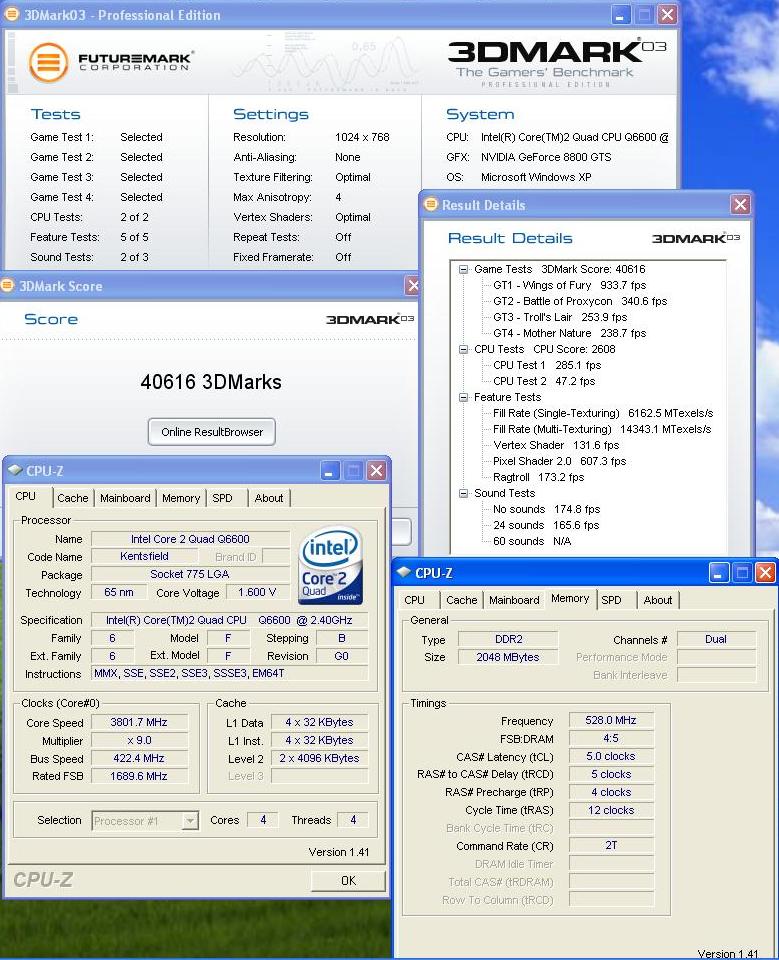Screen dimensions: 779x960
Task: Click the Multiplier x 9.0 field
Action: point(139,740)
